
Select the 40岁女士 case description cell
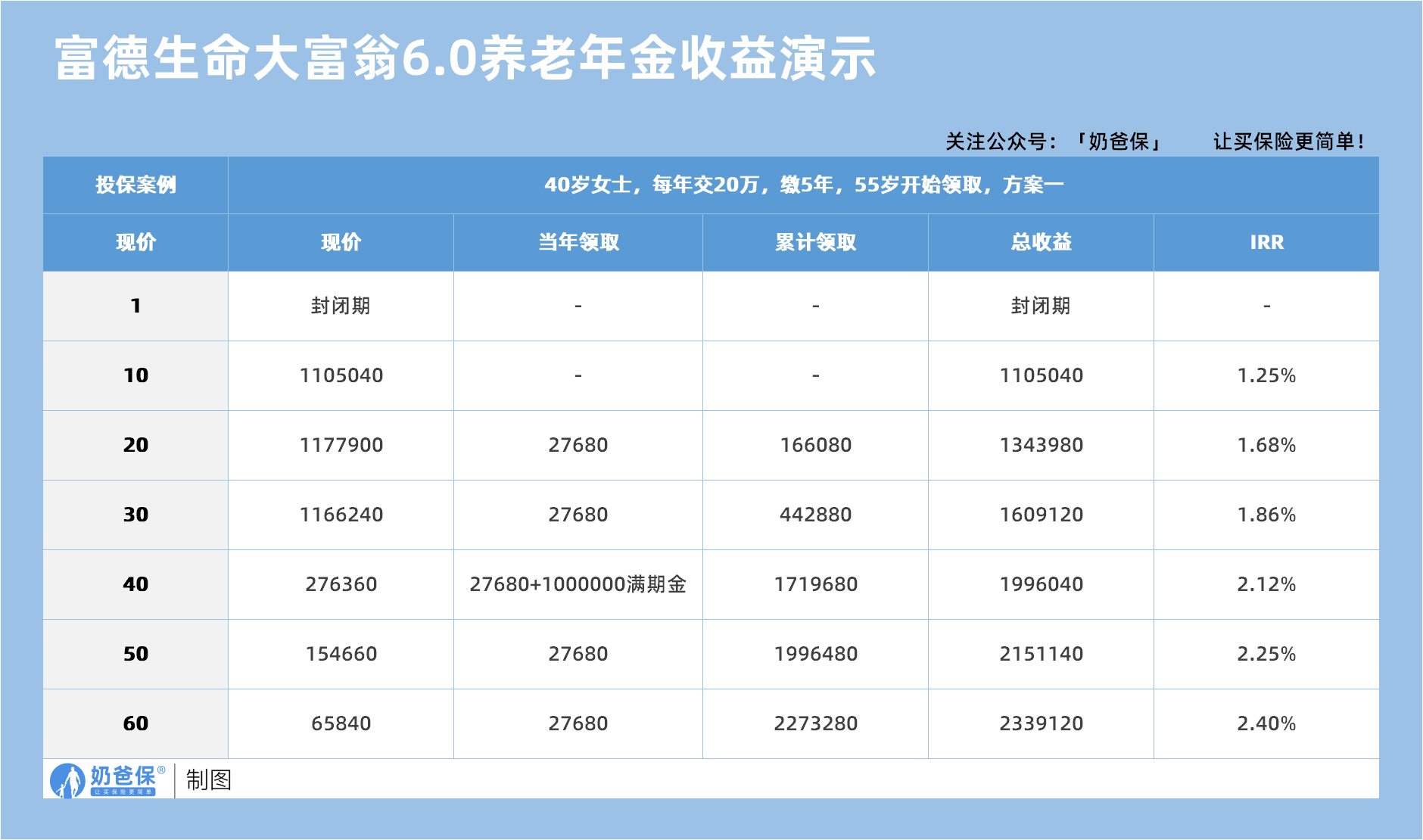tap(803, 185)
